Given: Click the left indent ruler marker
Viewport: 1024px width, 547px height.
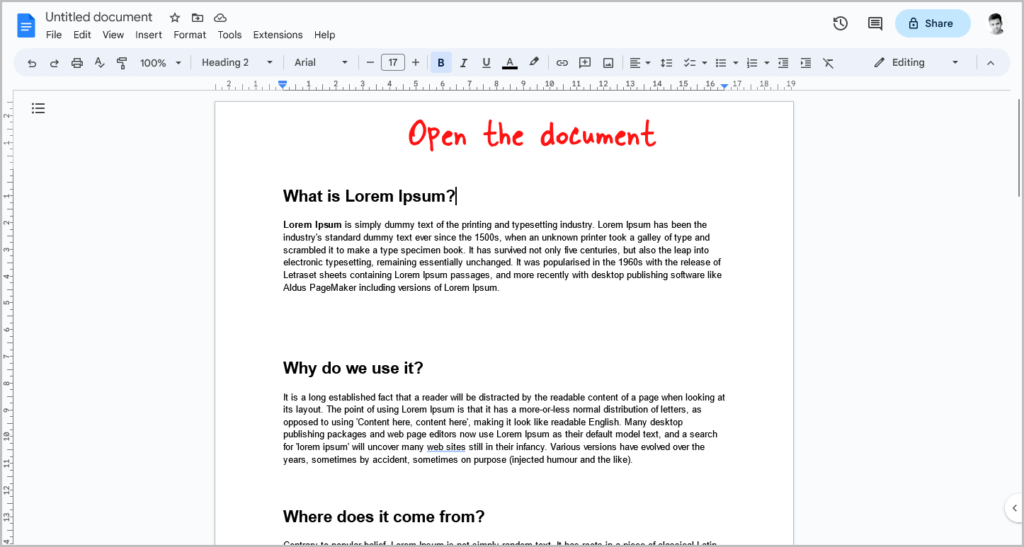Looking at the screenshot, I should [x=282, y=84].
